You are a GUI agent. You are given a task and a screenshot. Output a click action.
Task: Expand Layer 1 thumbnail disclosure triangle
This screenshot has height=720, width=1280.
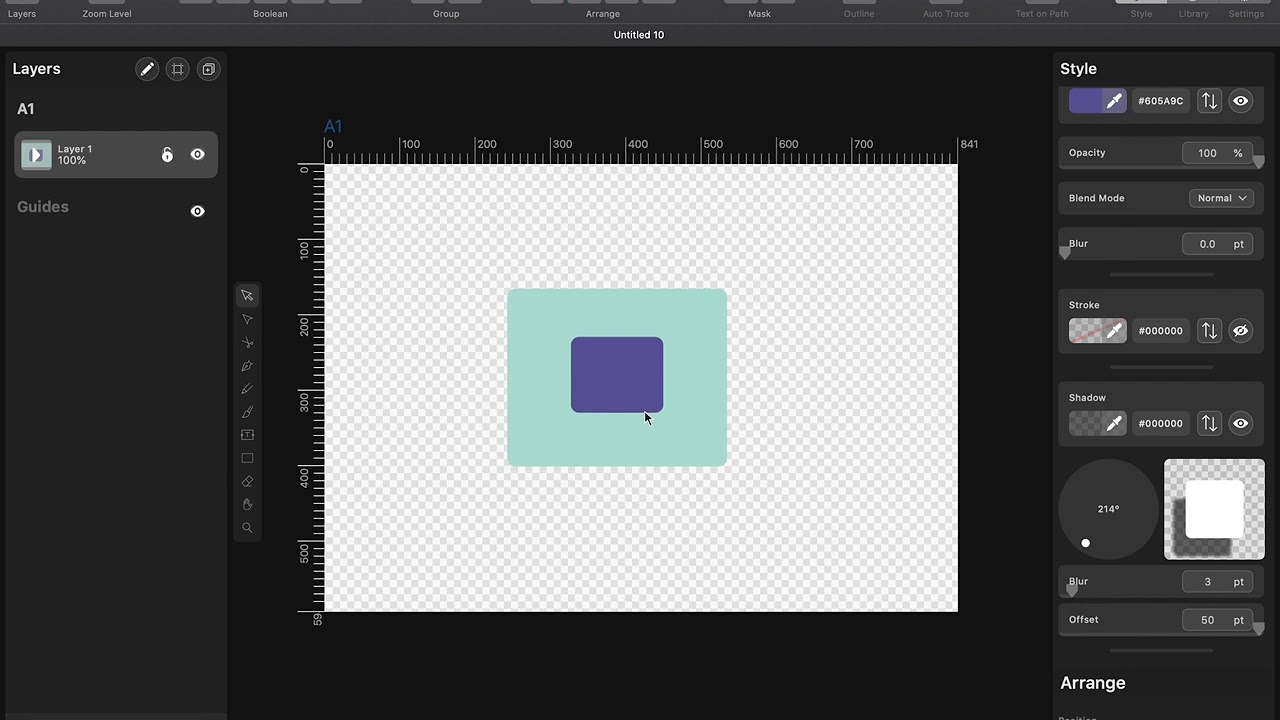pos(36,155)
